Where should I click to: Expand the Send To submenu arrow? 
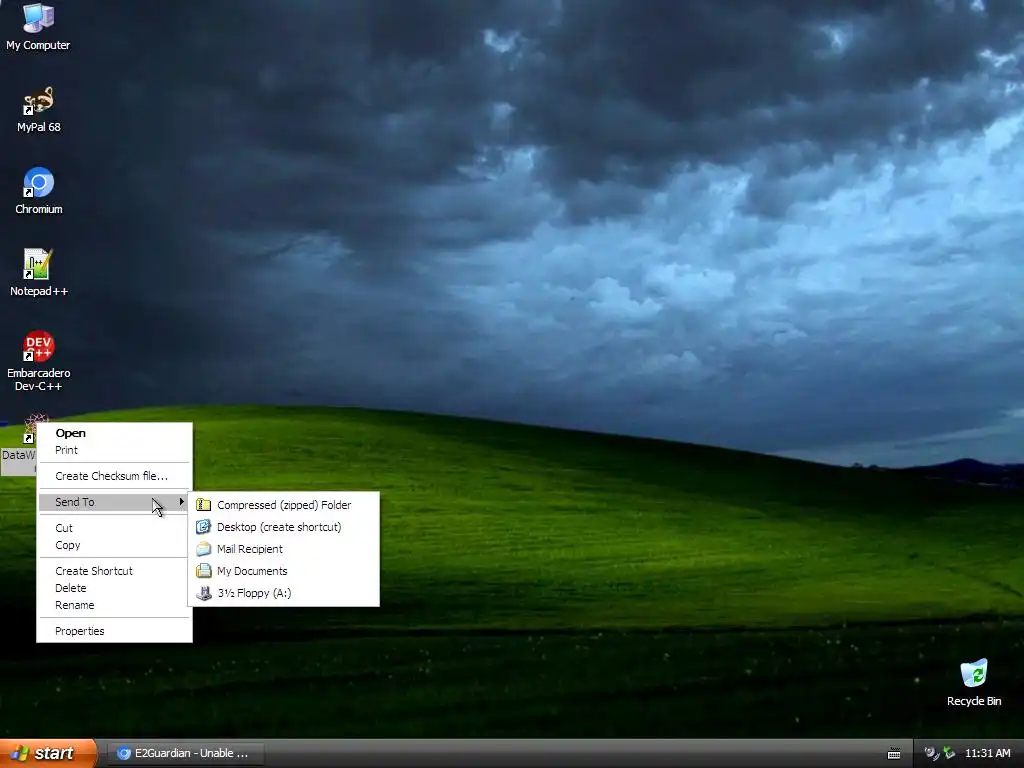click(x=182, y=502)
